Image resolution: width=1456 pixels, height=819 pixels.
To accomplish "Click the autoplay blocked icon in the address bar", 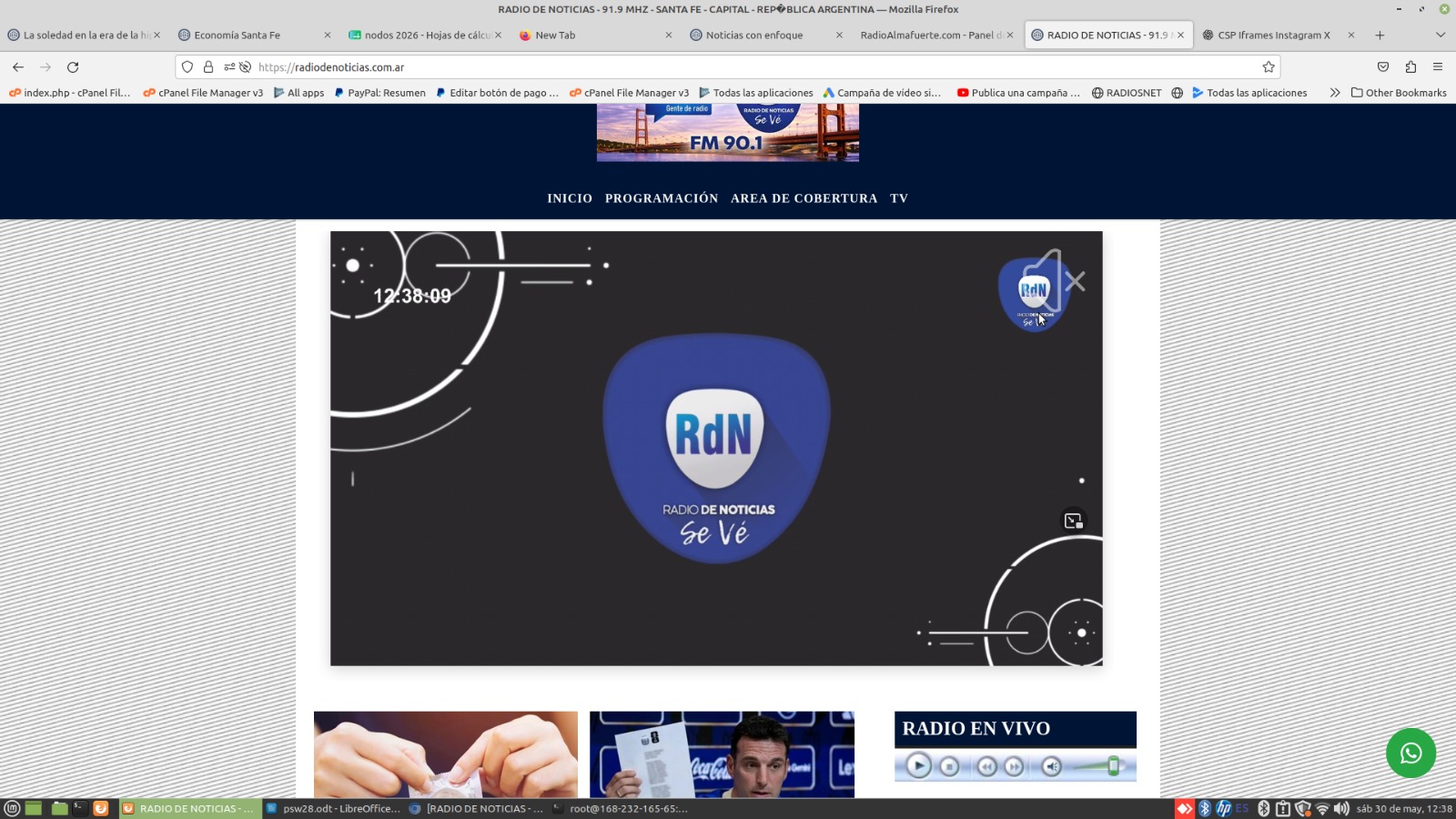I will coord(245,67).
